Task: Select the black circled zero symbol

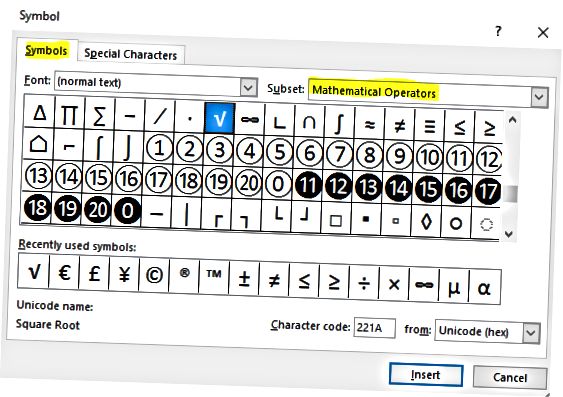Action: 127,210
